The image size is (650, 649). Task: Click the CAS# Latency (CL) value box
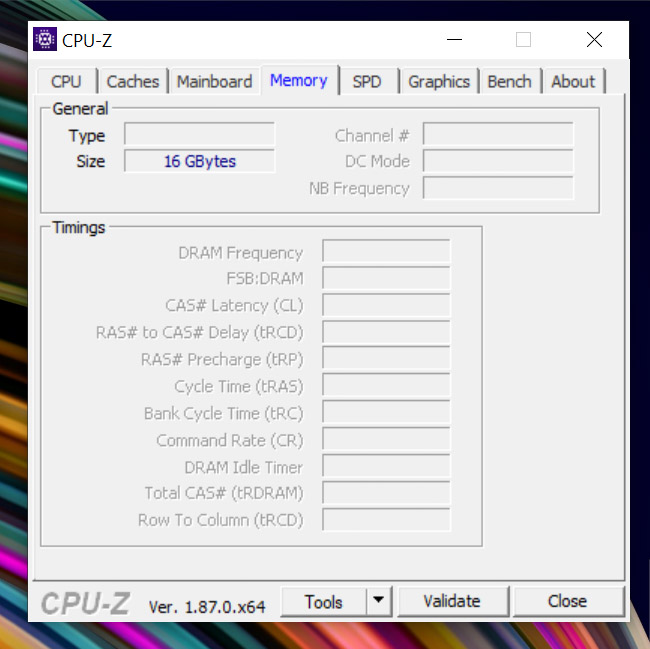386,305
